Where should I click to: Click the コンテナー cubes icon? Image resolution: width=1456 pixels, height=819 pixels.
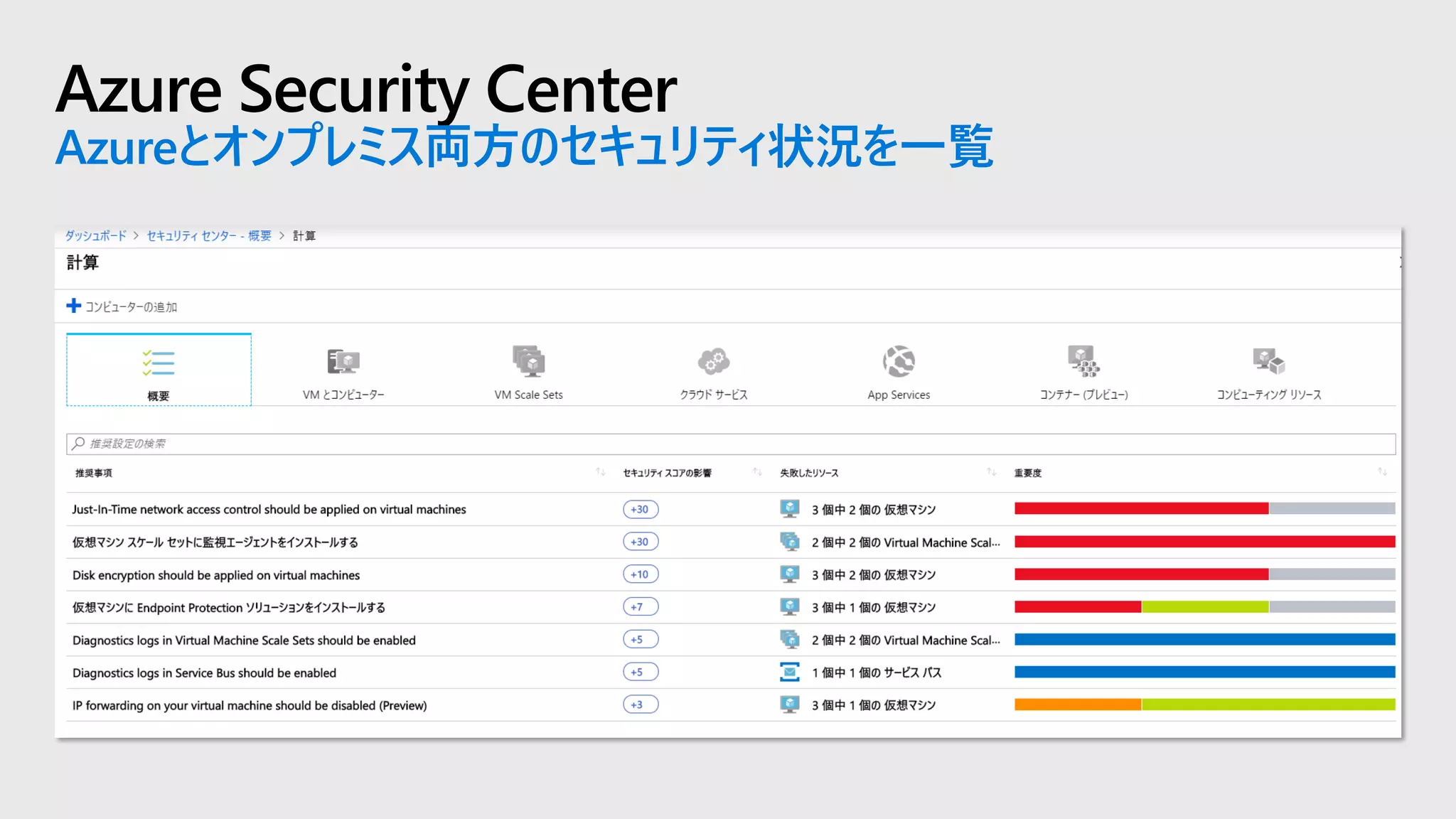1083,361
